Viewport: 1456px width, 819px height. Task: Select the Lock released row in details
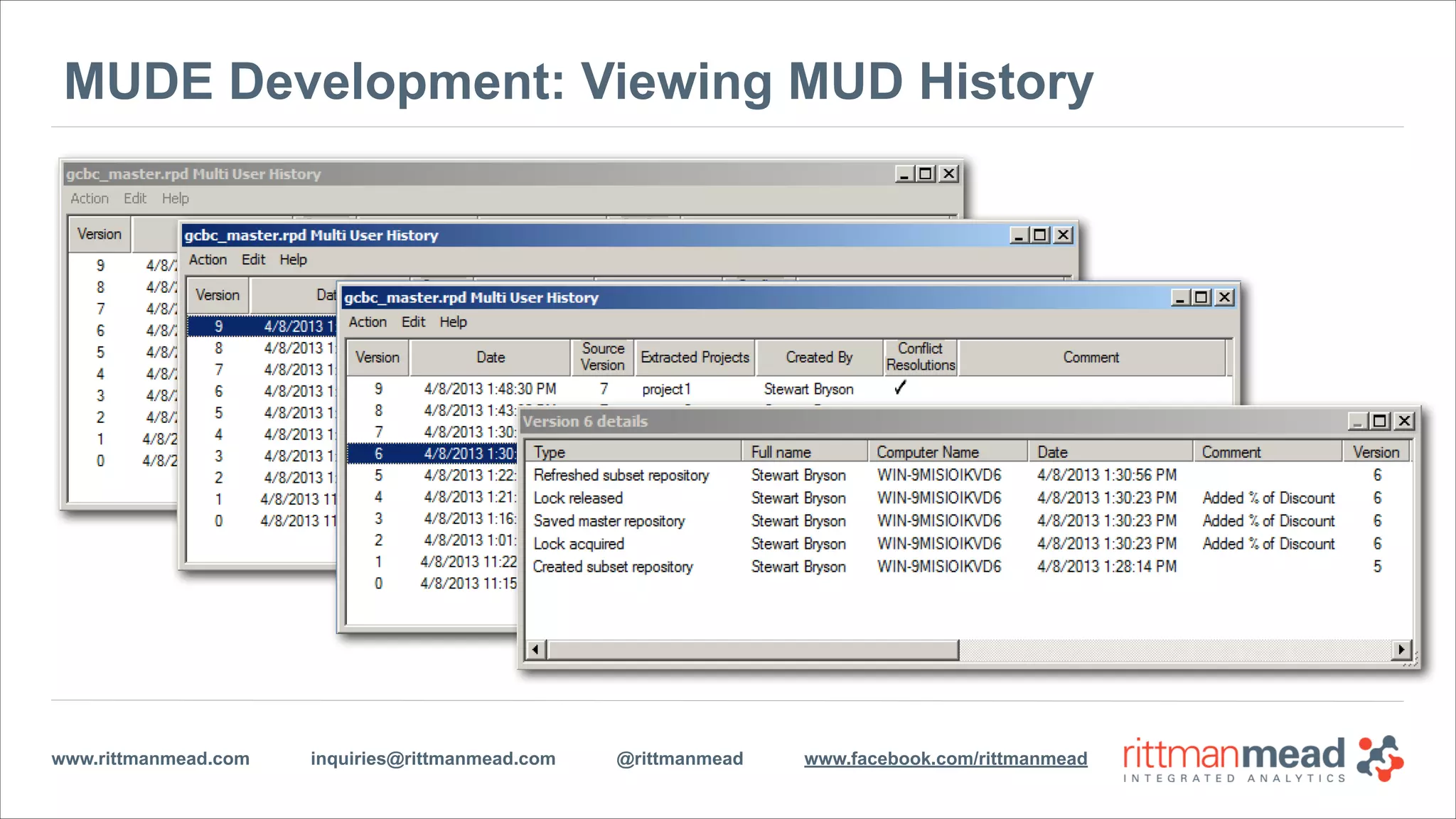[x=578, y=498]
